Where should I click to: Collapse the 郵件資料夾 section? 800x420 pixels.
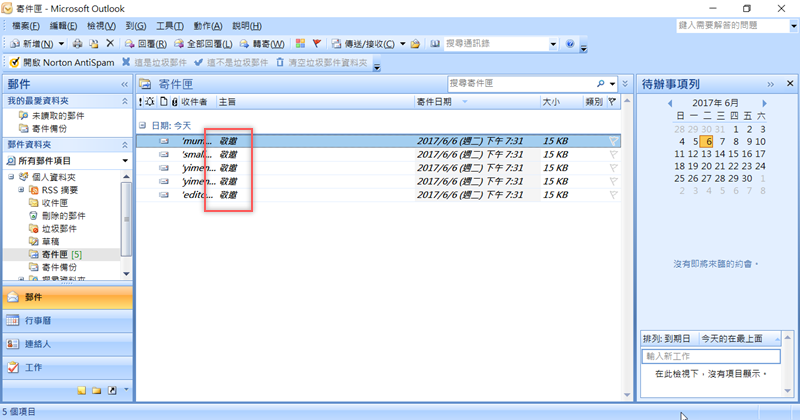124,145
